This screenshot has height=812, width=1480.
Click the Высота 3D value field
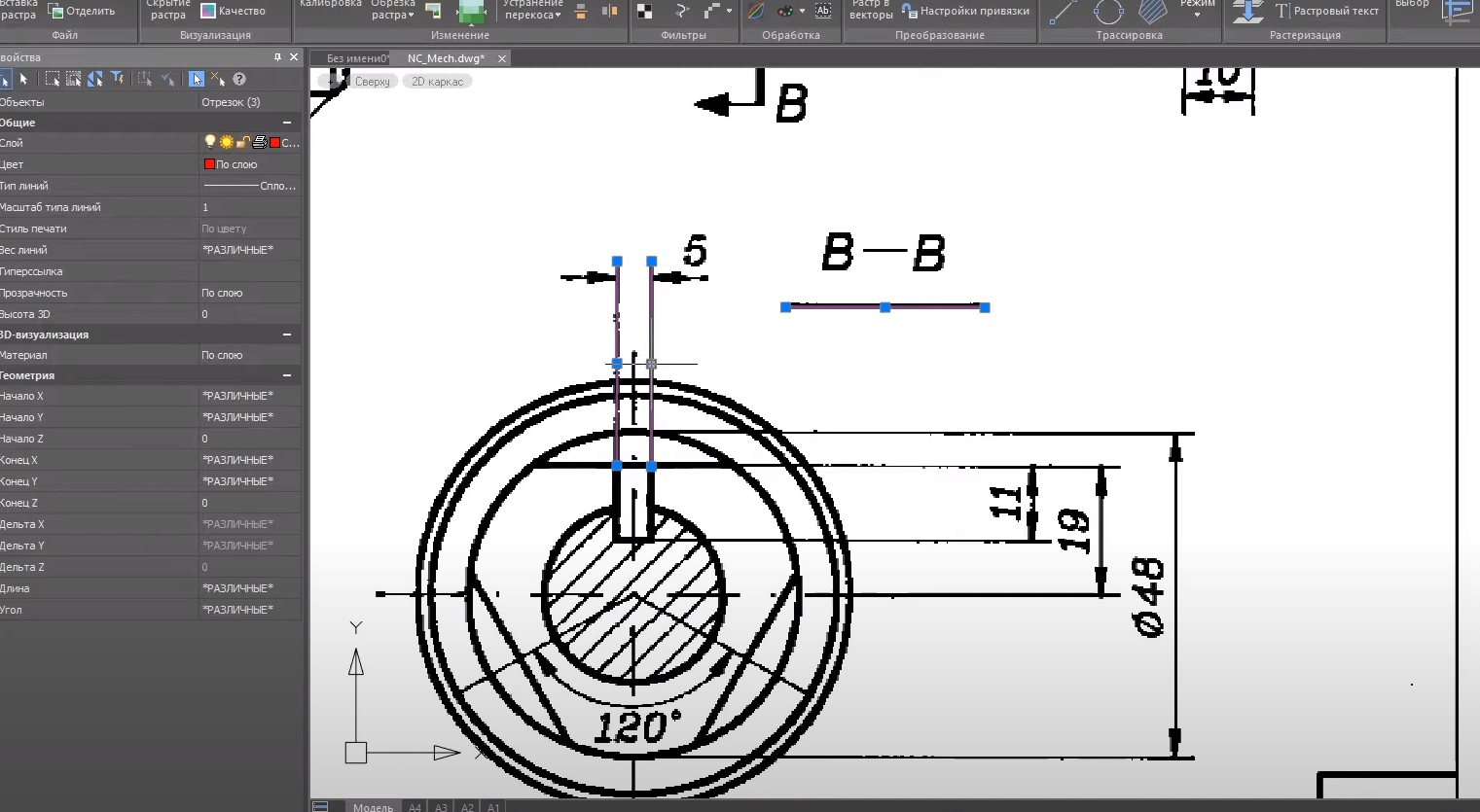(249, 314)
